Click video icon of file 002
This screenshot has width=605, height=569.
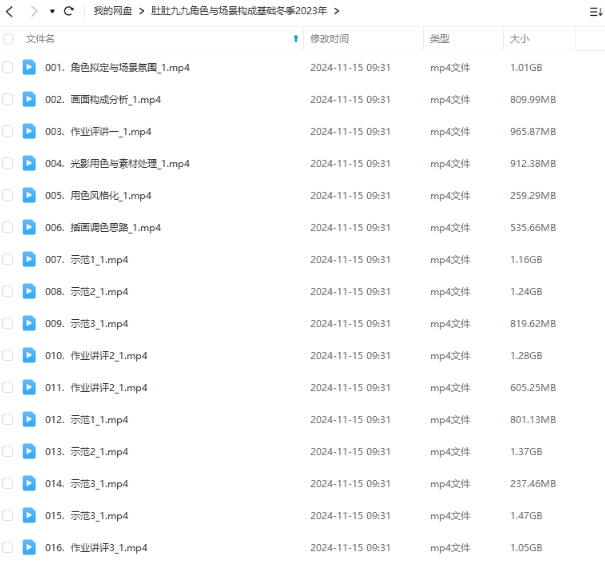pyautogui.click(x=29, y=99)
